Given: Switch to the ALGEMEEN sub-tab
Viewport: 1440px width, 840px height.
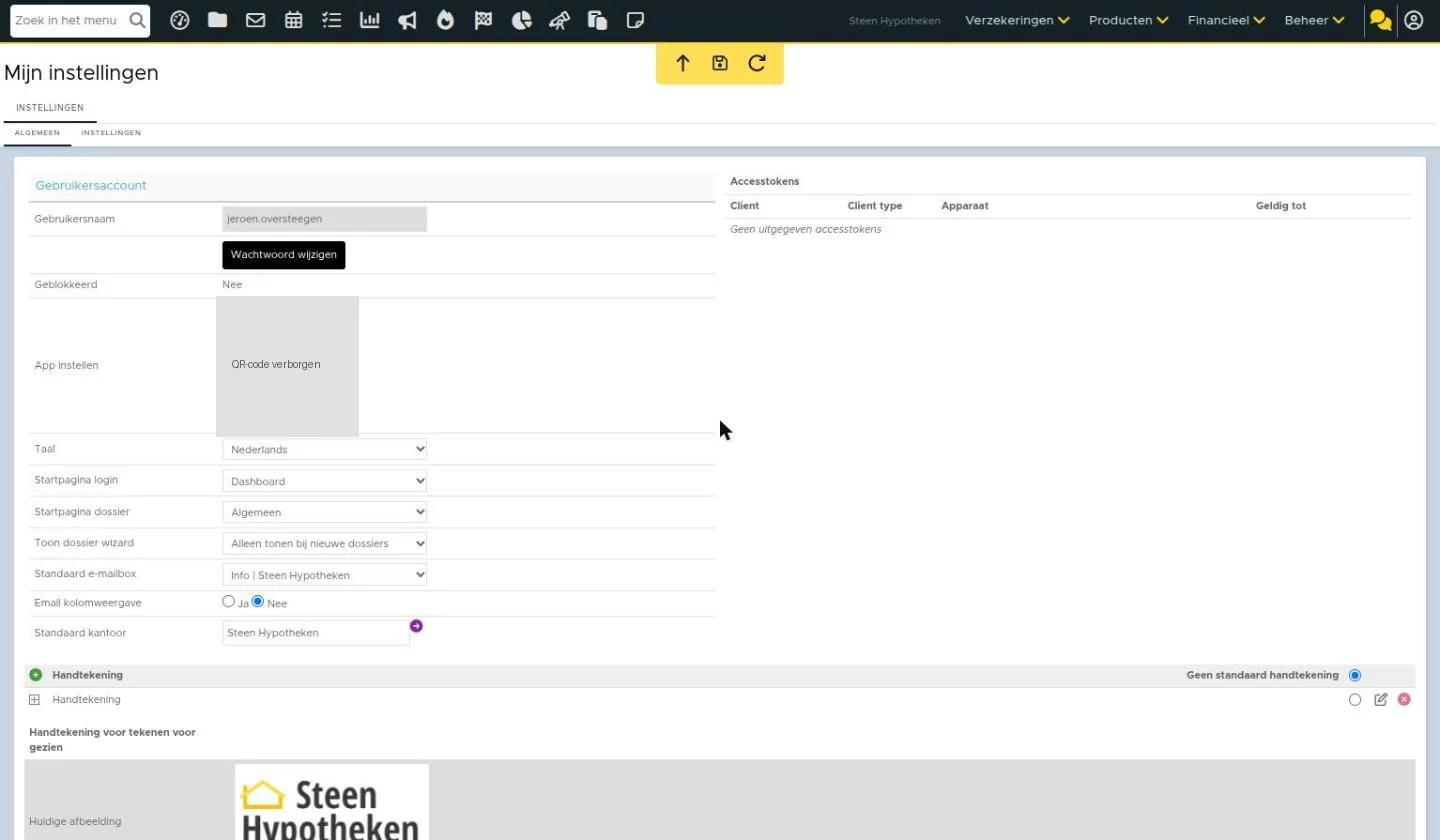Looking at the screenshot, I should pos(37,133).
